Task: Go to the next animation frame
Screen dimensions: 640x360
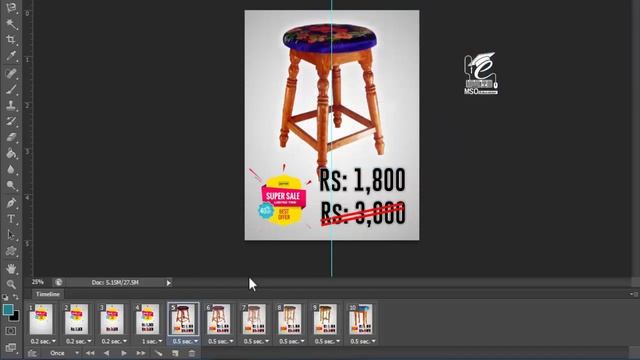Action: 141,353
